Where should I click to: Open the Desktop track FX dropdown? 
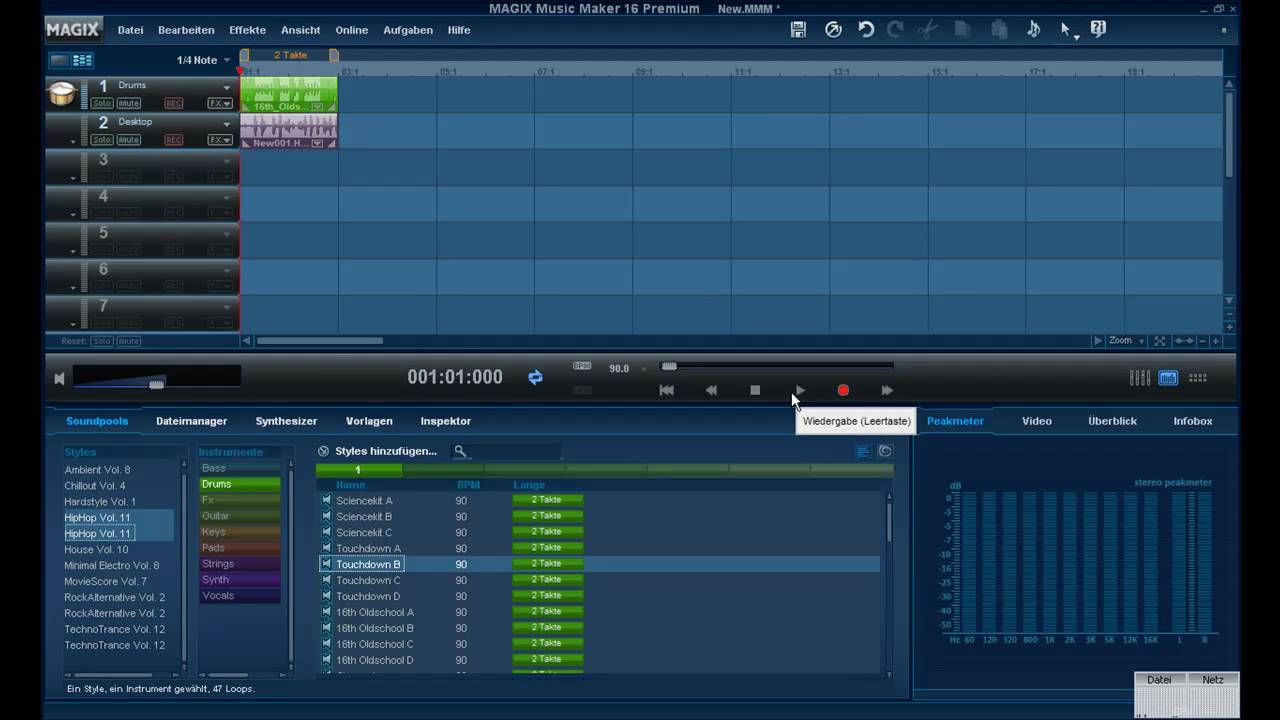(x=220, y=140)
